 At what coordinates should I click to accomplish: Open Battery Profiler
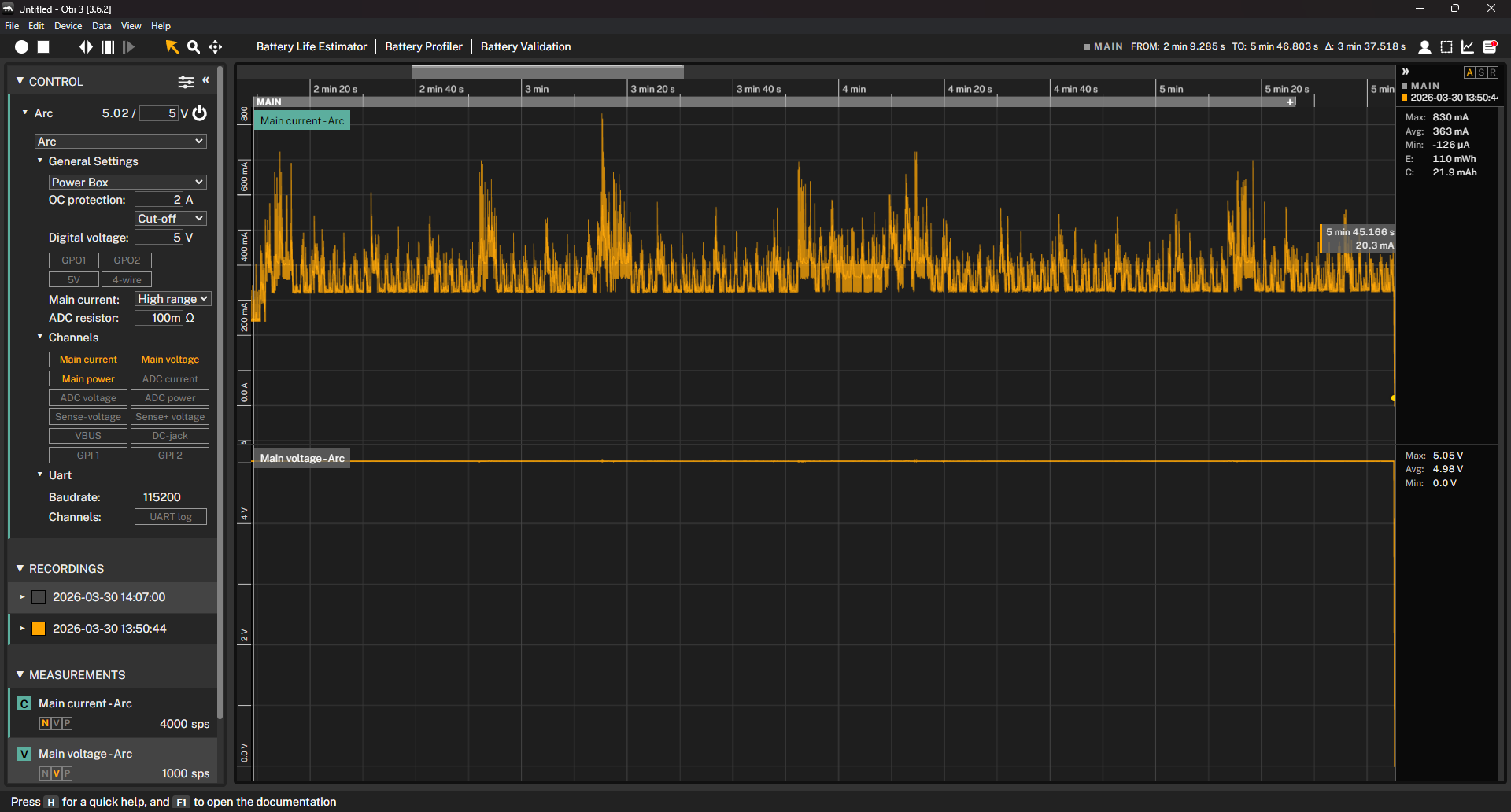click(423, 46)
